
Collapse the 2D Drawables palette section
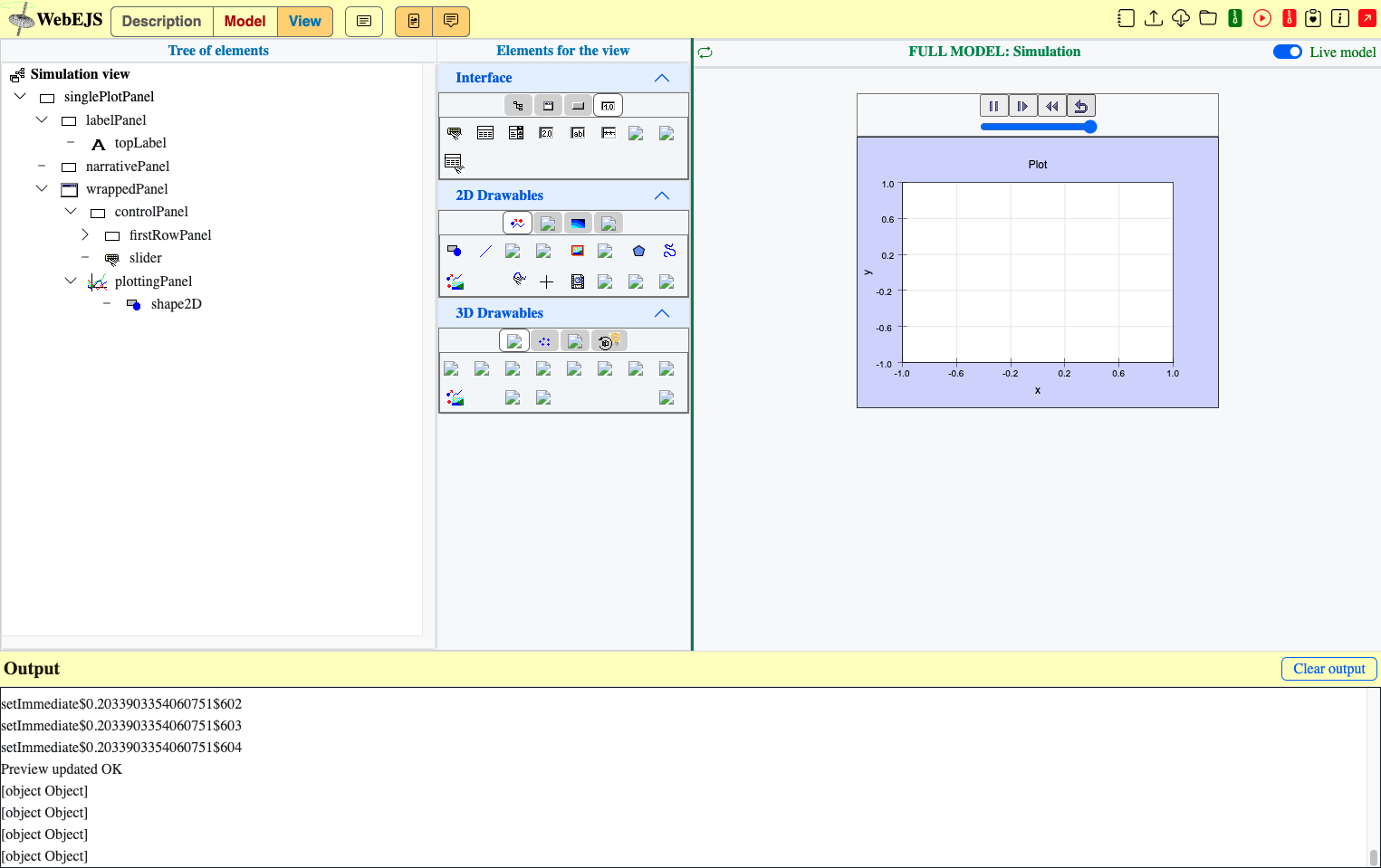(662, 196)
